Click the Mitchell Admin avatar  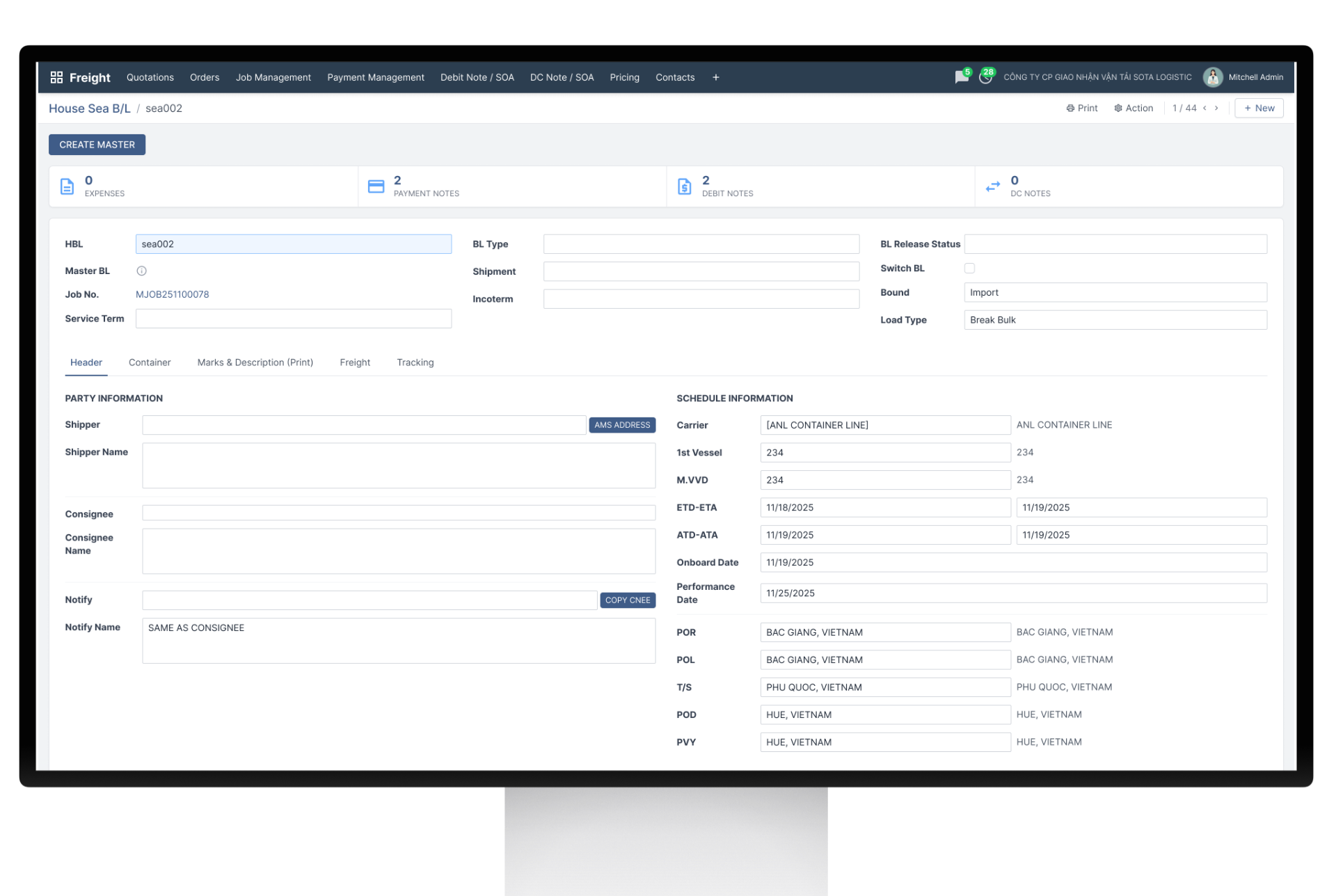(x=1213, y=77)
